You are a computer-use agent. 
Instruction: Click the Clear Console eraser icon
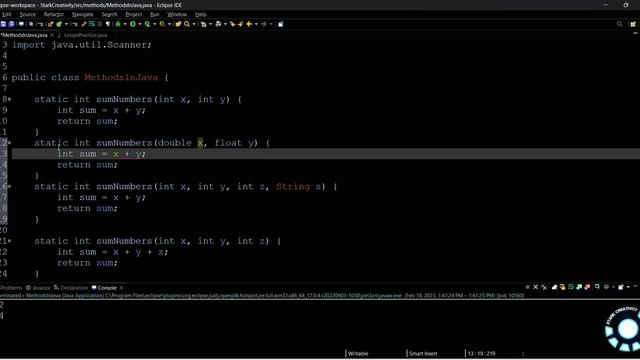coord(554,287)
